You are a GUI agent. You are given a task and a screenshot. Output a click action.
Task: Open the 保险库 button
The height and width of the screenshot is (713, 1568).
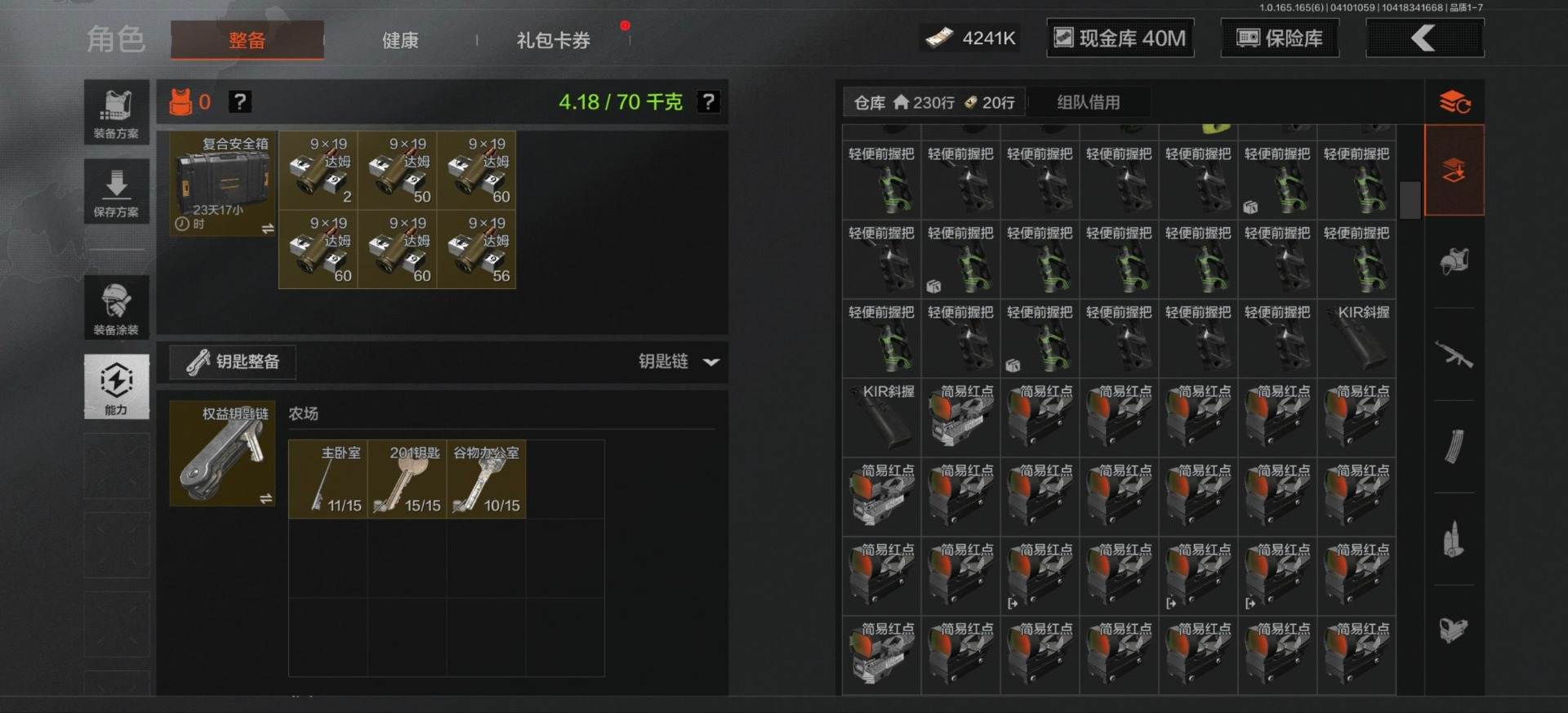1280,38
